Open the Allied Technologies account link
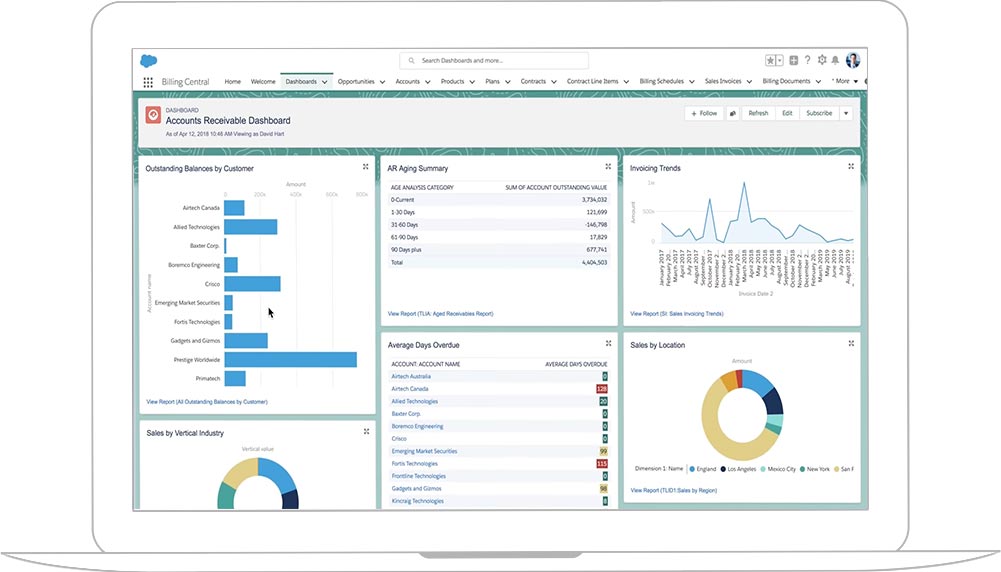 click(x=415, y=402)
